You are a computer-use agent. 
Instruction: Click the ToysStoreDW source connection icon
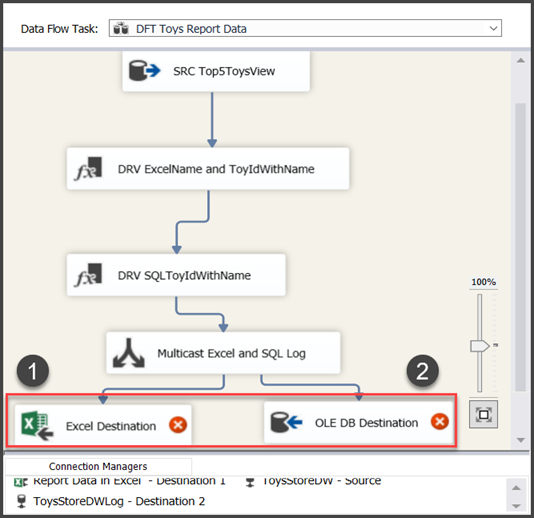point(250,482)
